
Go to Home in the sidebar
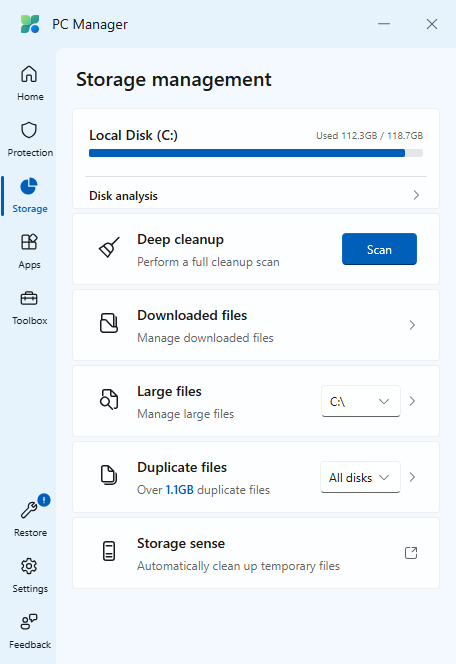[x=30, y=83]
